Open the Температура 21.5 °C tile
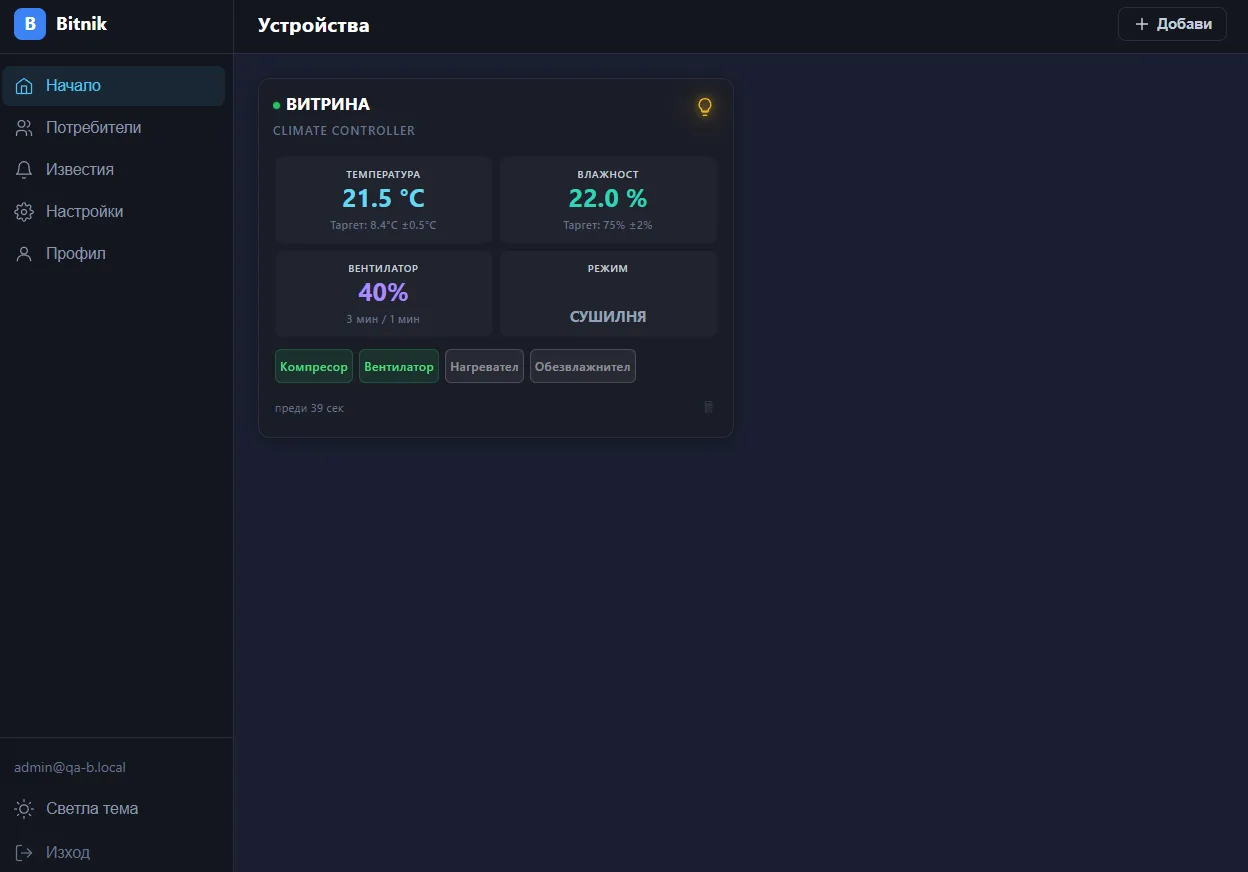The width and height of the screenshot is (1248, 872). (383, 200)
